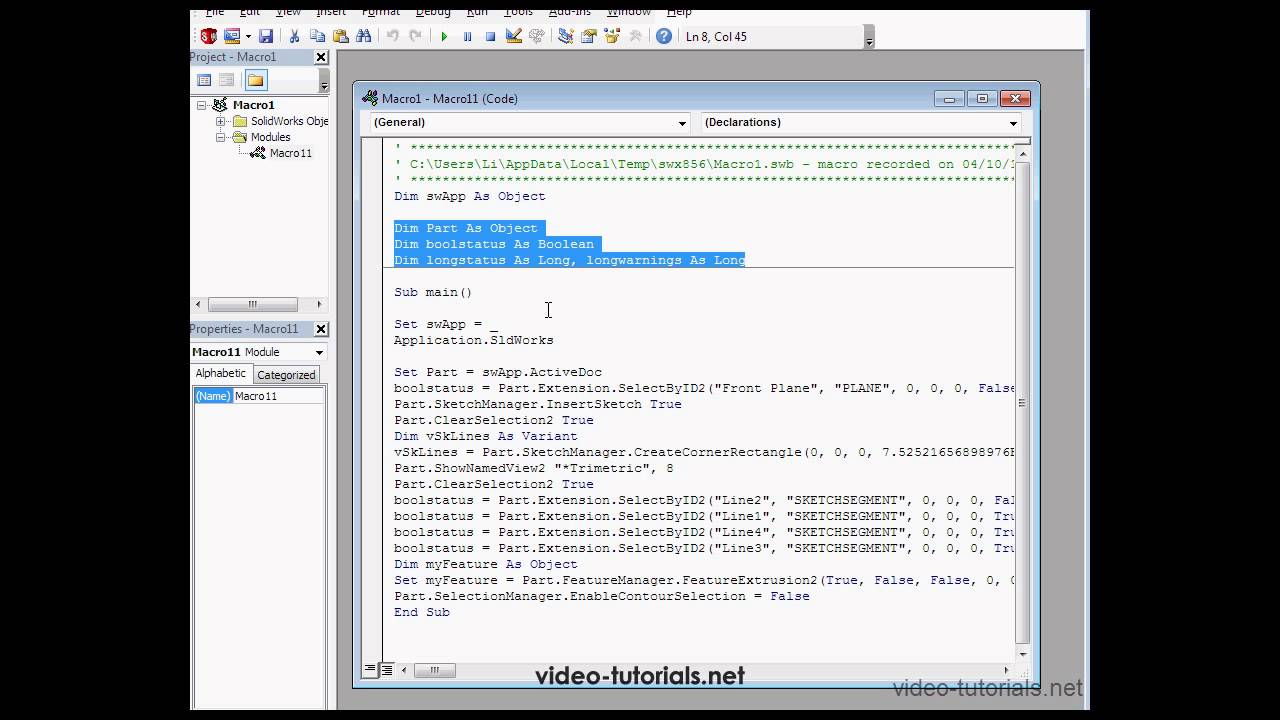This screenshot has width=1280, height=720.
Task: Close the Properties - Macro11 panel
Action: 321,329
